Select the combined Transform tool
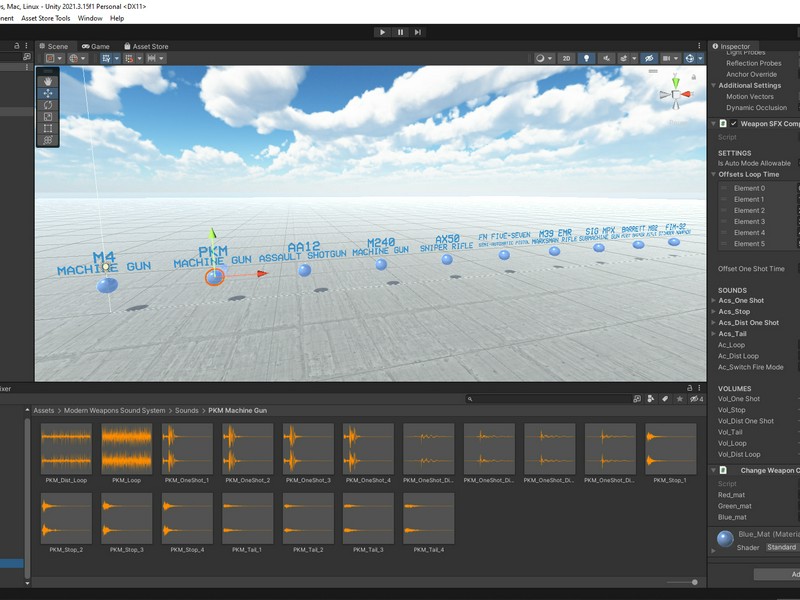 48,140
